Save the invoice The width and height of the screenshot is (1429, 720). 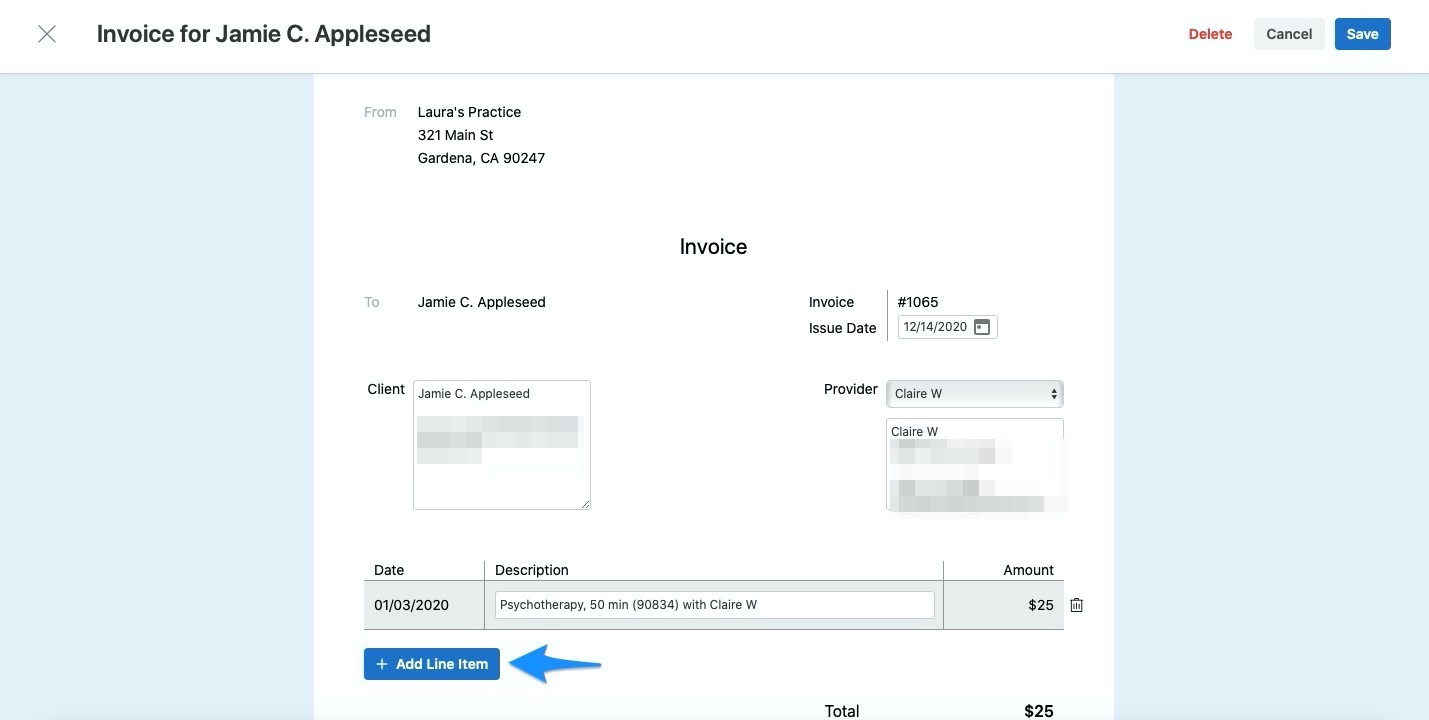point(1362,33)
